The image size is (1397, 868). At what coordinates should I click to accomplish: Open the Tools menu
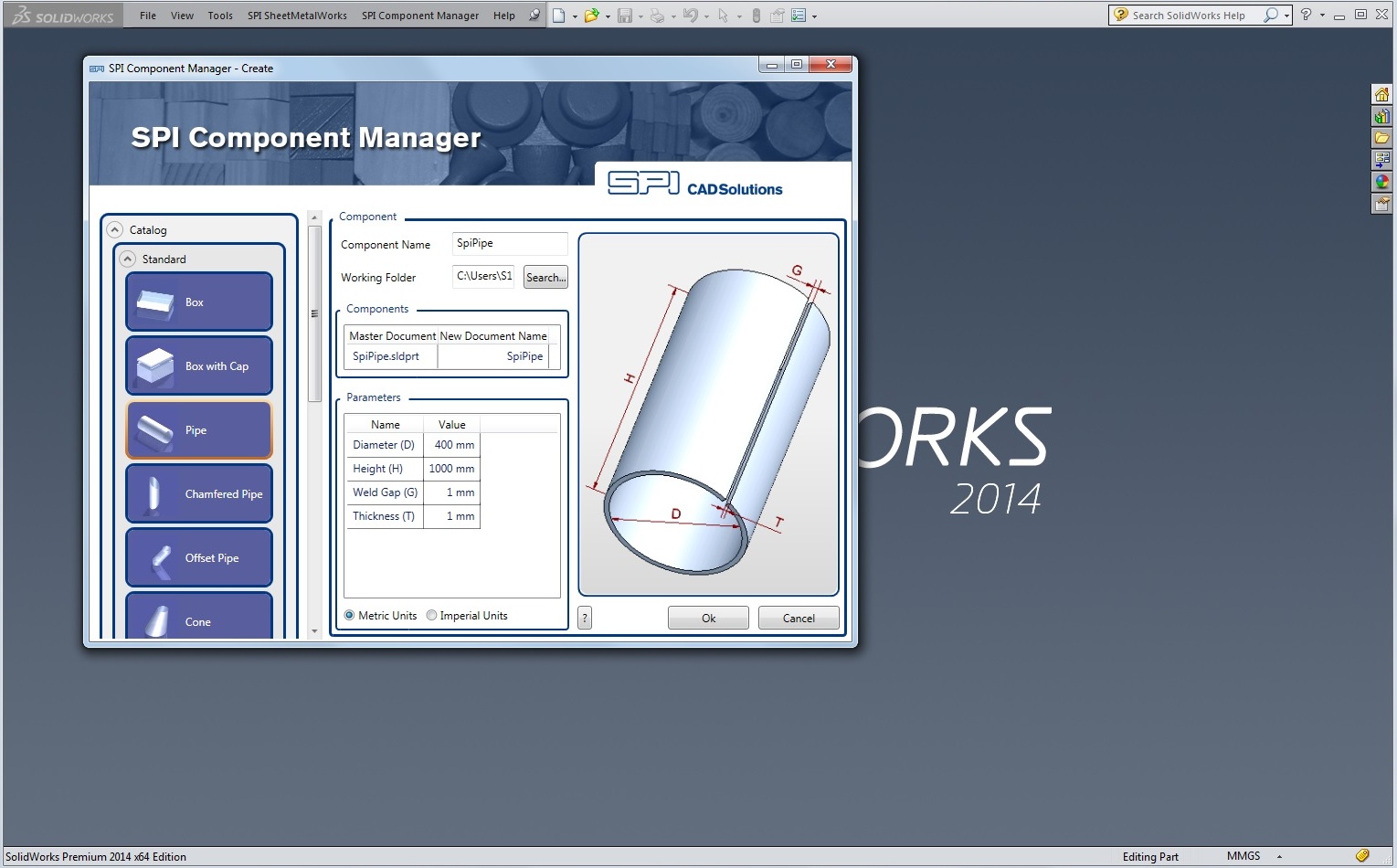click(x=220, y=16)
